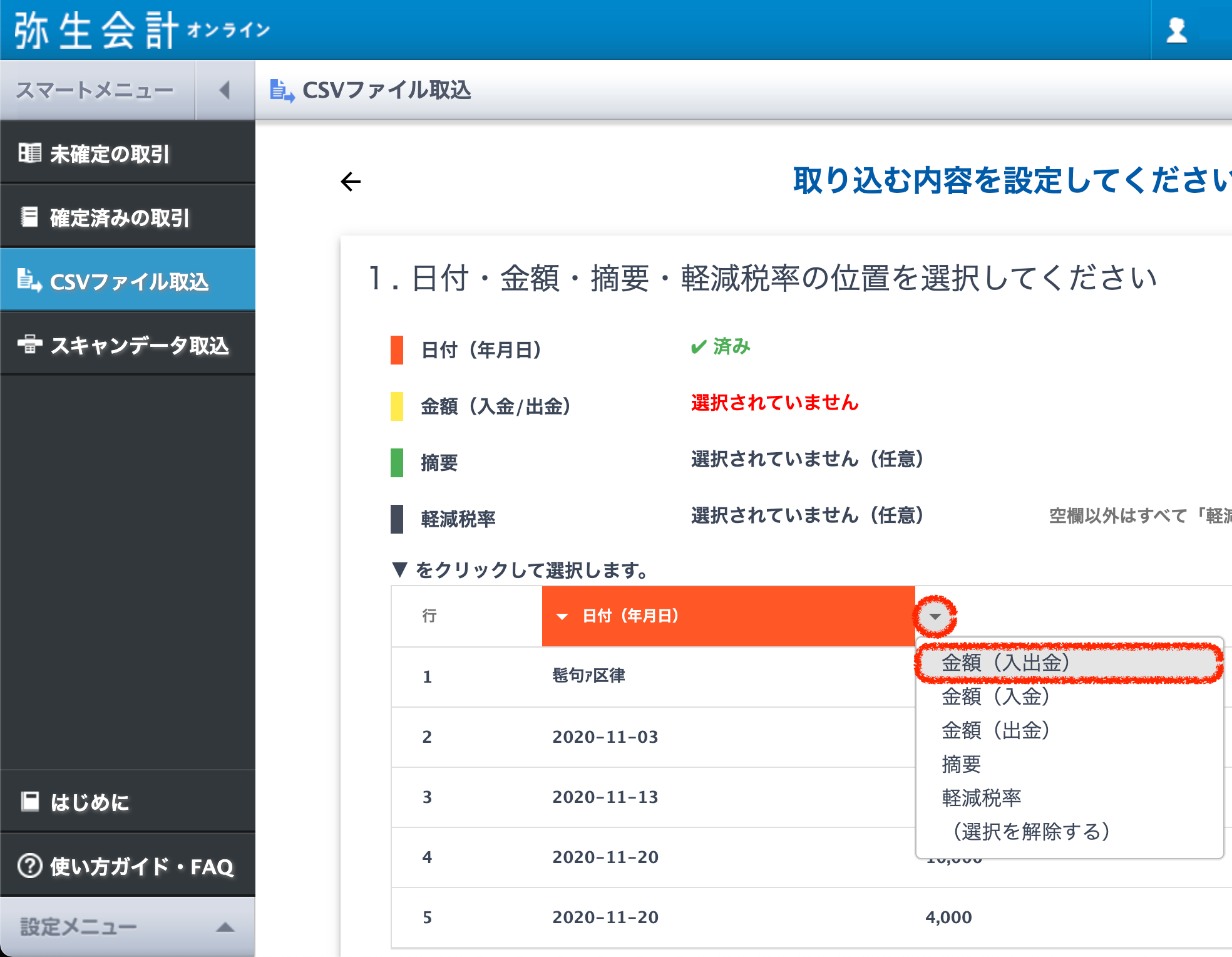Choose 金額(出金) option
The image size is (1232, 957).
click(x=995, y=730)
